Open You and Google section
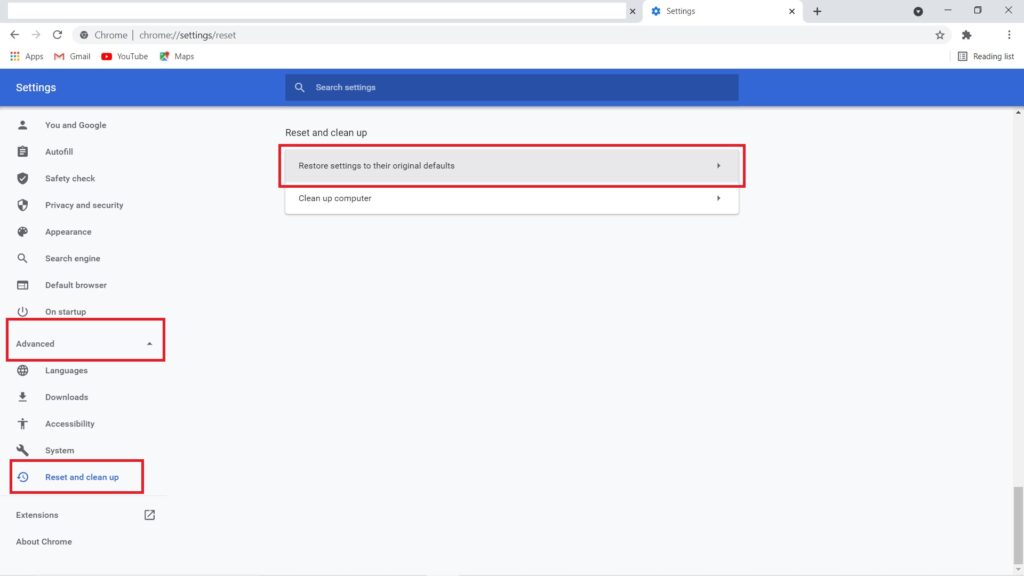 click(x=75, y=125)
